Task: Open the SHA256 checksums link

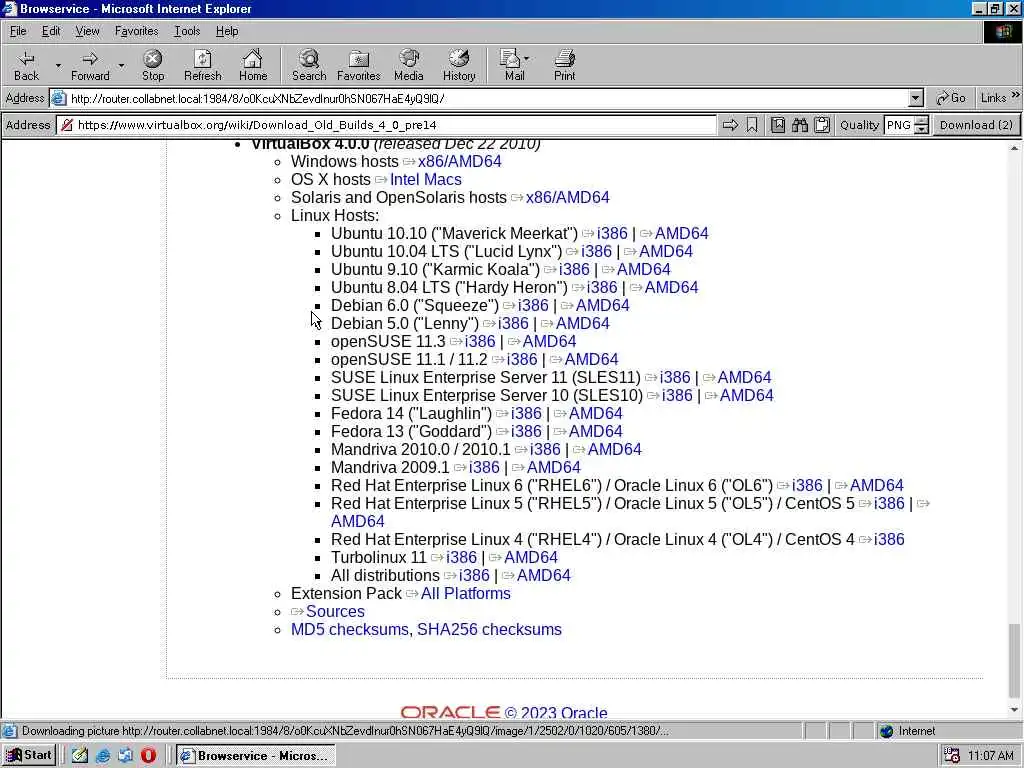Action: [x=489, y=630]
